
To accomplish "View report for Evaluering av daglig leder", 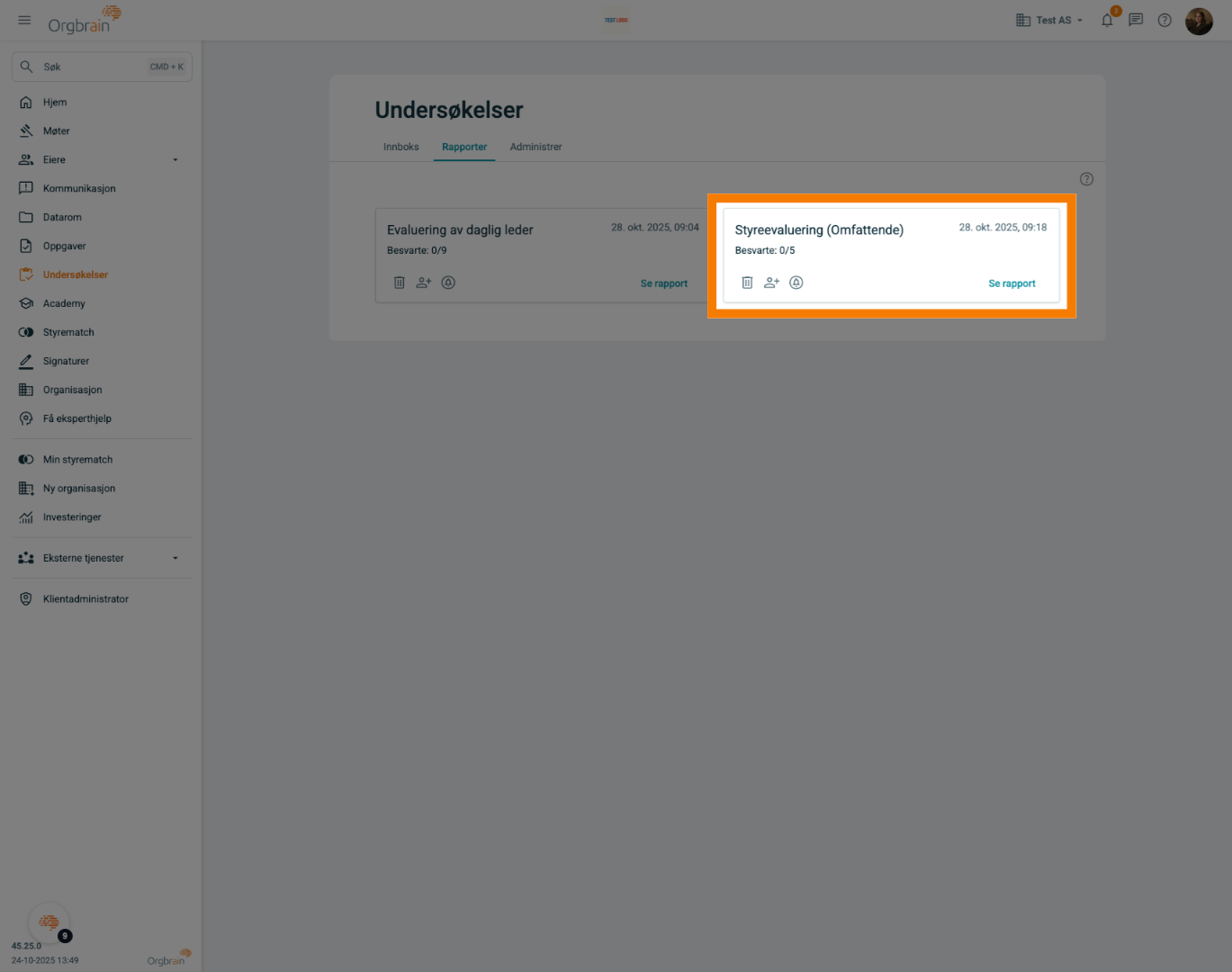I will [664, 283].
